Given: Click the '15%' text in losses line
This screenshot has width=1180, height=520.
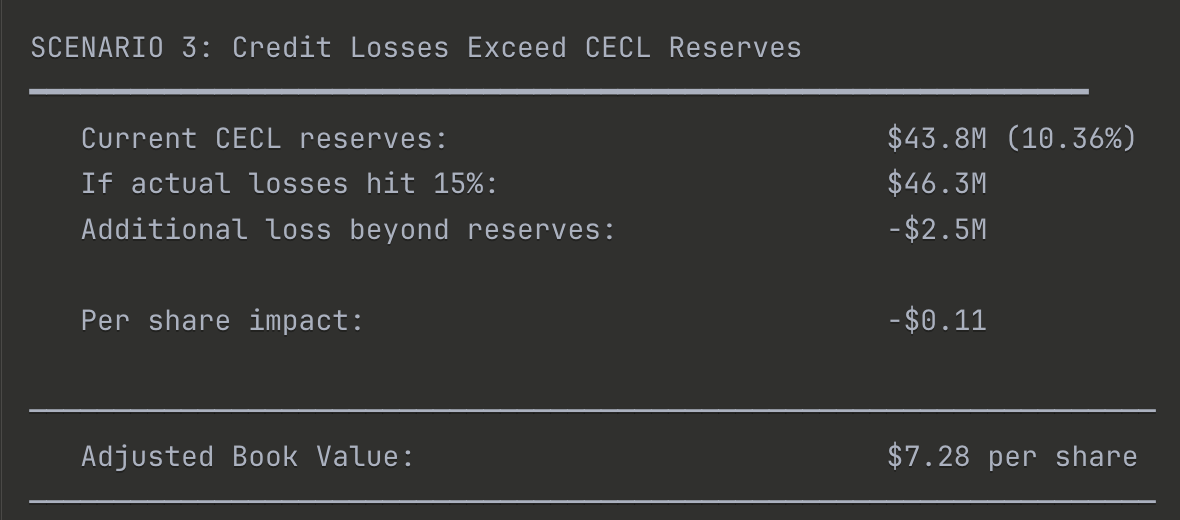Looking at the screenshot, I should point(458,184).
